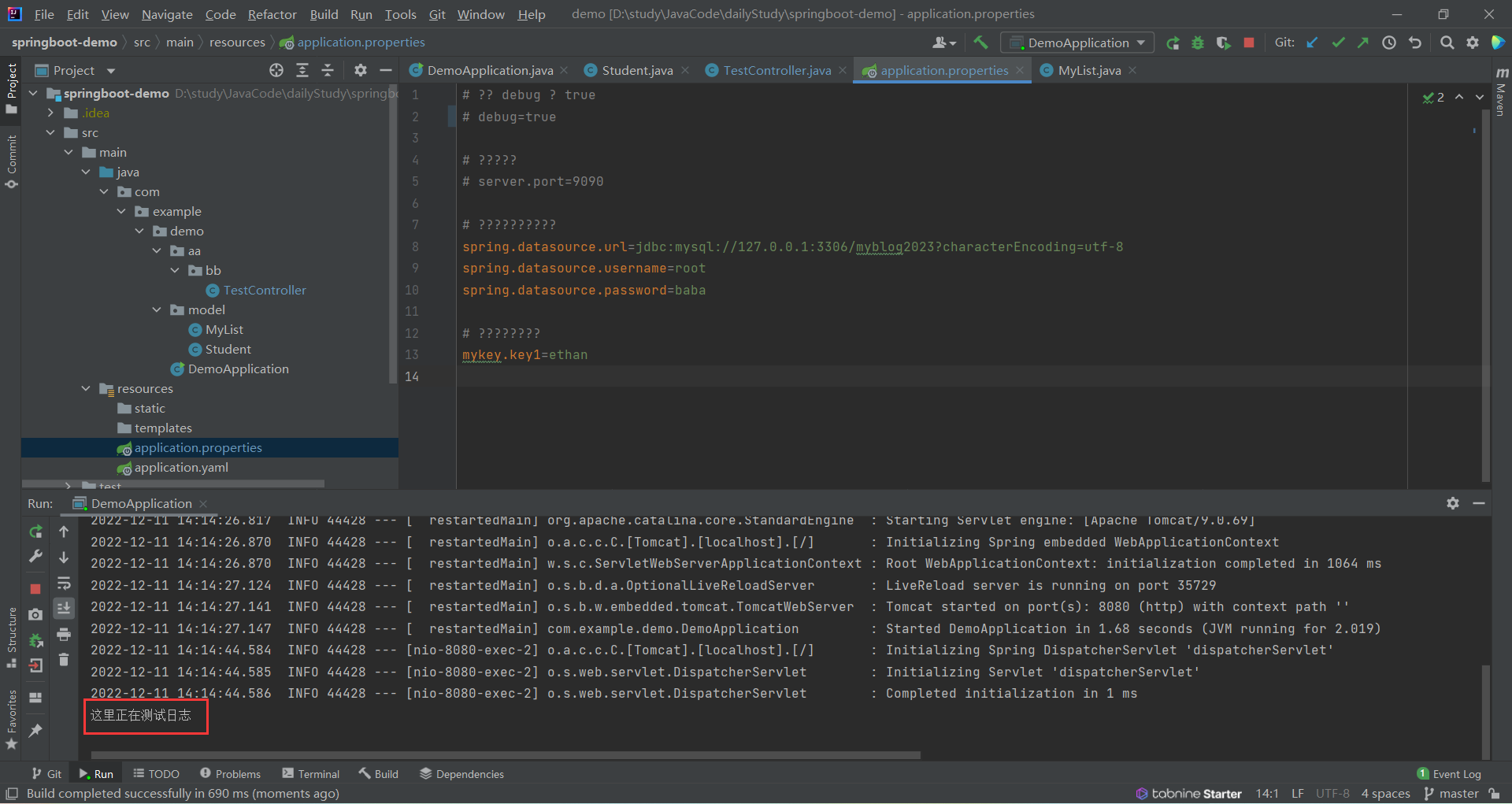Switch to TestController.java tab
This screenshot has width=1512, height=804.
[776, 70]
